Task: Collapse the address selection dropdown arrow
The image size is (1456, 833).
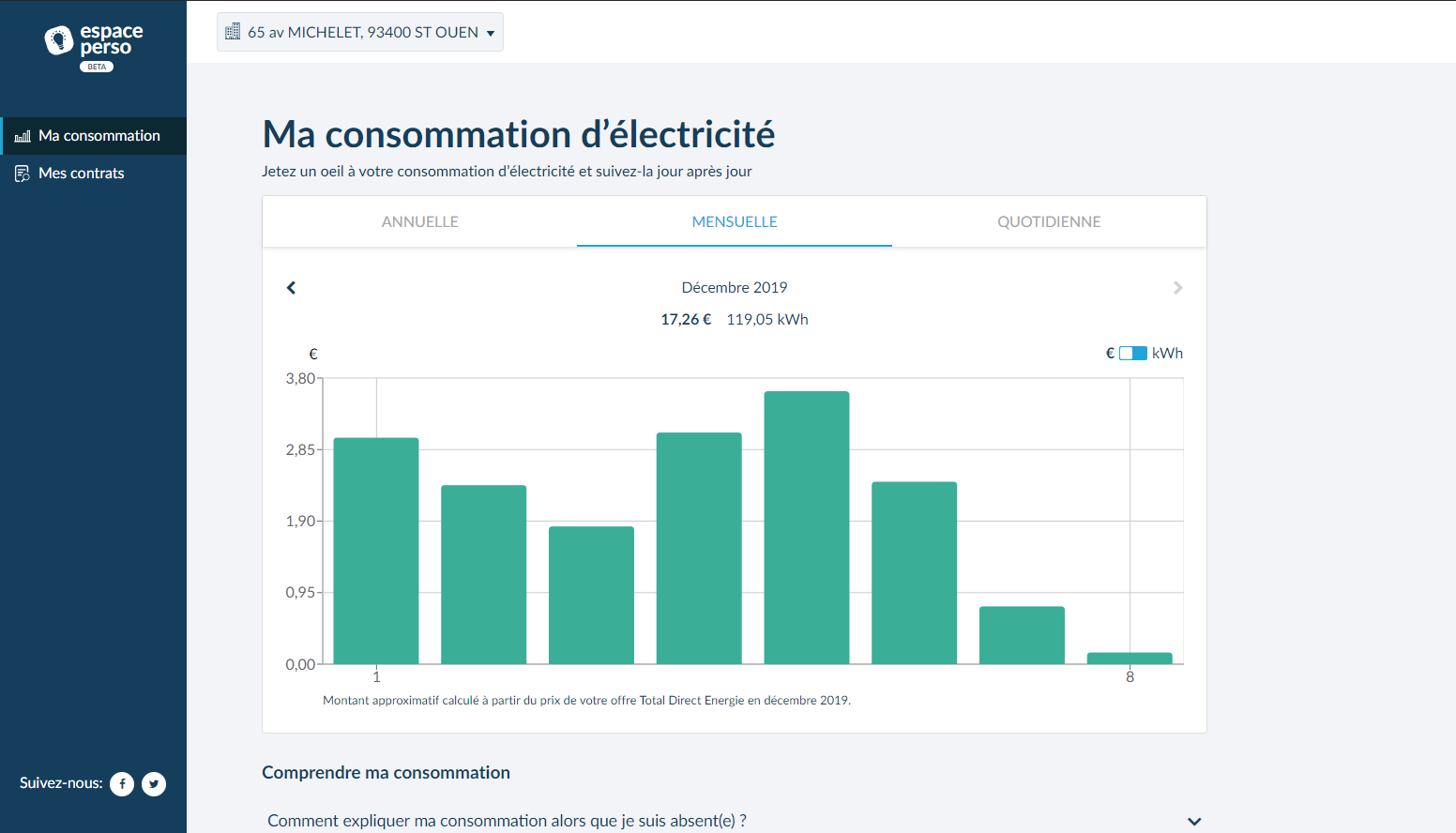Action: [492, 31]
